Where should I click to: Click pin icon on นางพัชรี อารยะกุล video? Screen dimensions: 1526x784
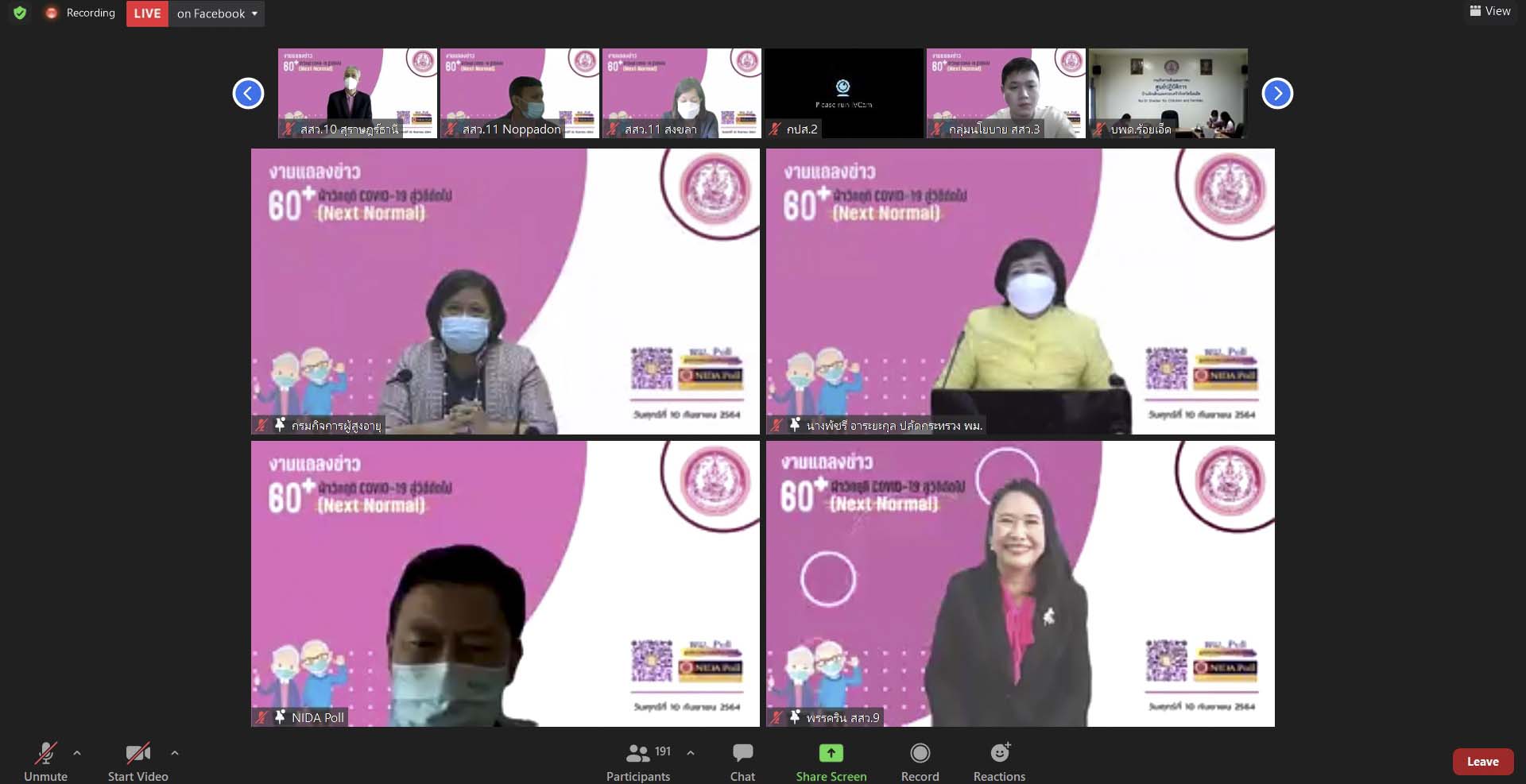point(795,425)
